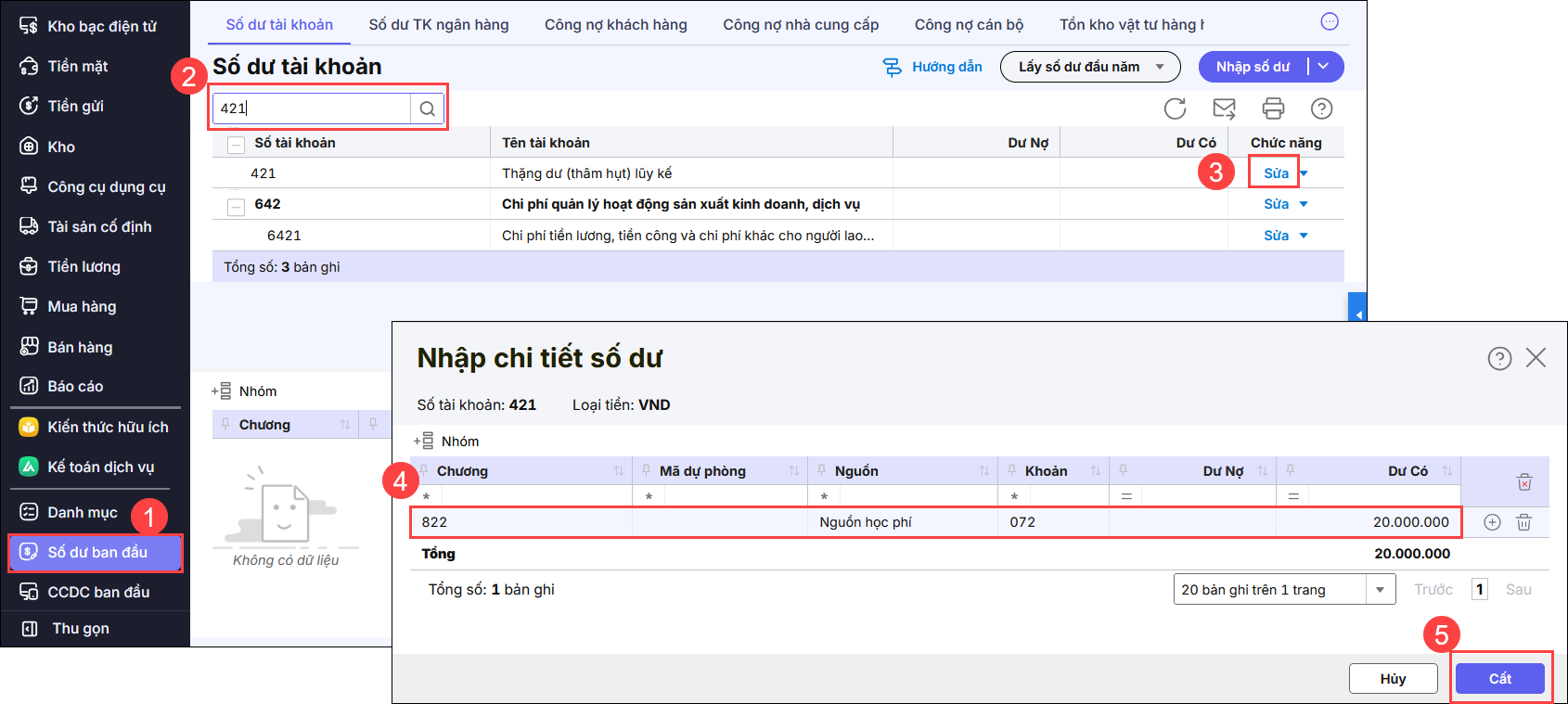
Task: Click the add row plus icon
Action: point(1492,522)
